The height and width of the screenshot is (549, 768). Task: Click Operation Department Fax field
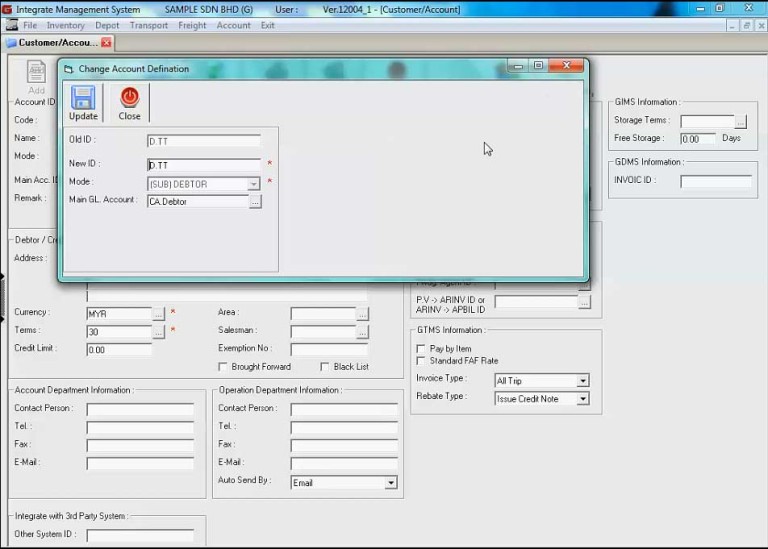(x=344, y=446)
